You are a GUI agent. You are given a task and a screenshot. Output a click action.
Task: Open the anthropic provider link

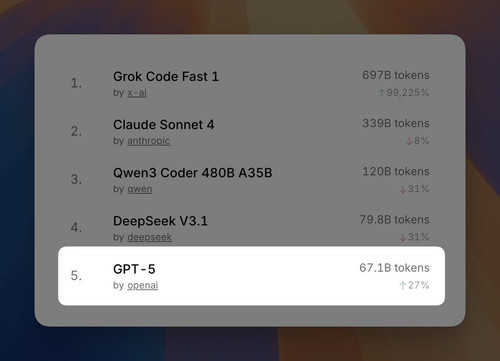coord(148,141)
